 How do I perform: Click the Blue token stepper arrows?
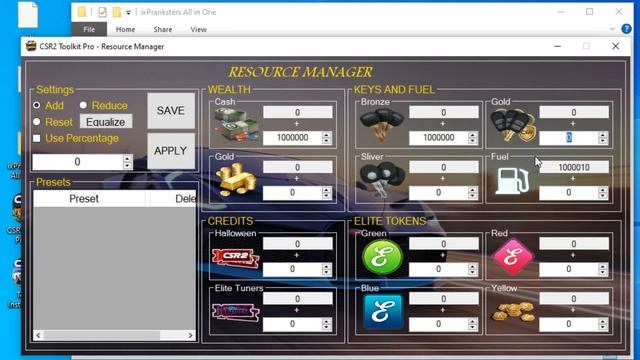472,324
